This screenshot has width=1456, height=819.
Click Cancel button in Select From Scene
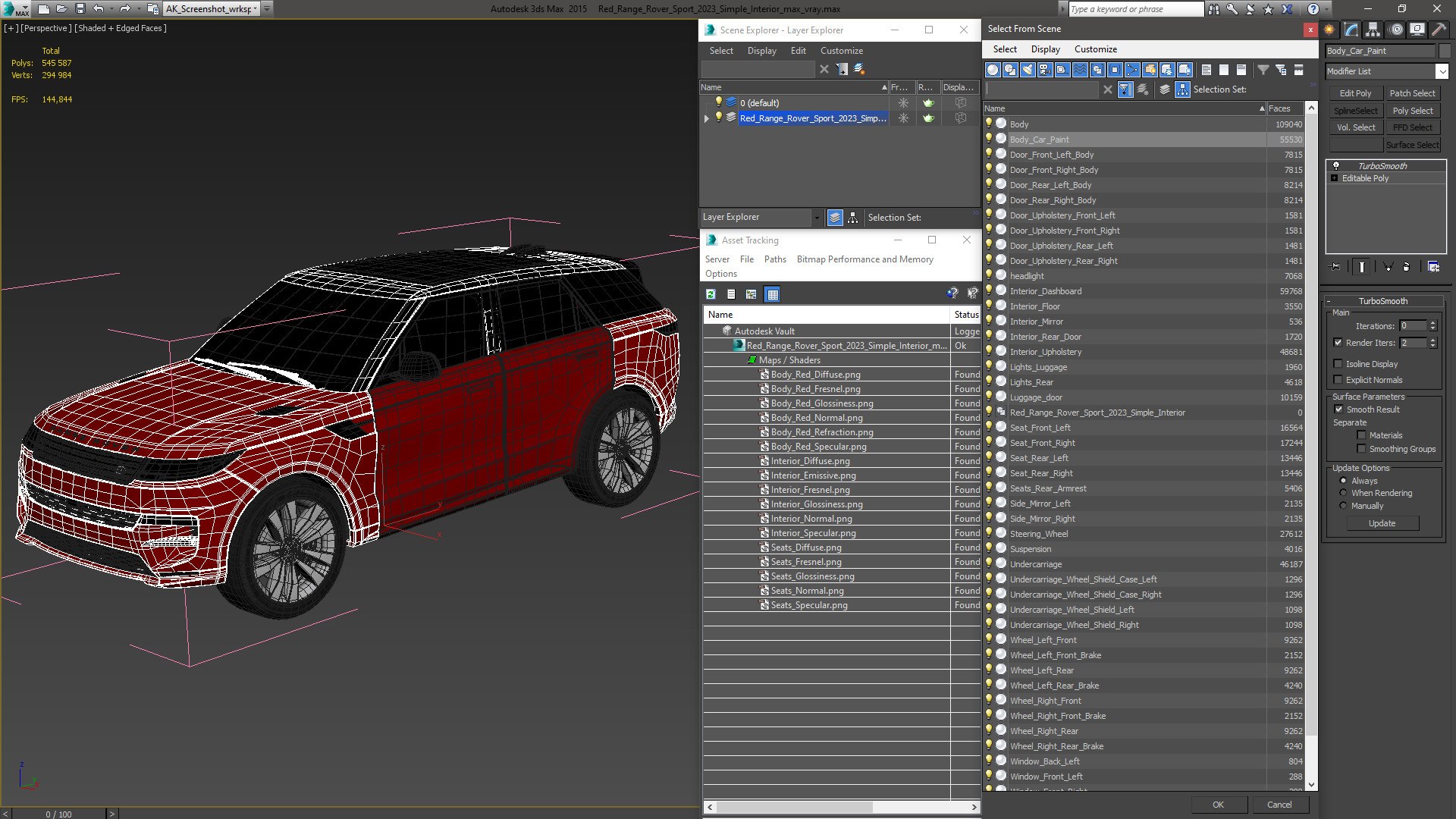click(1279, 805)
